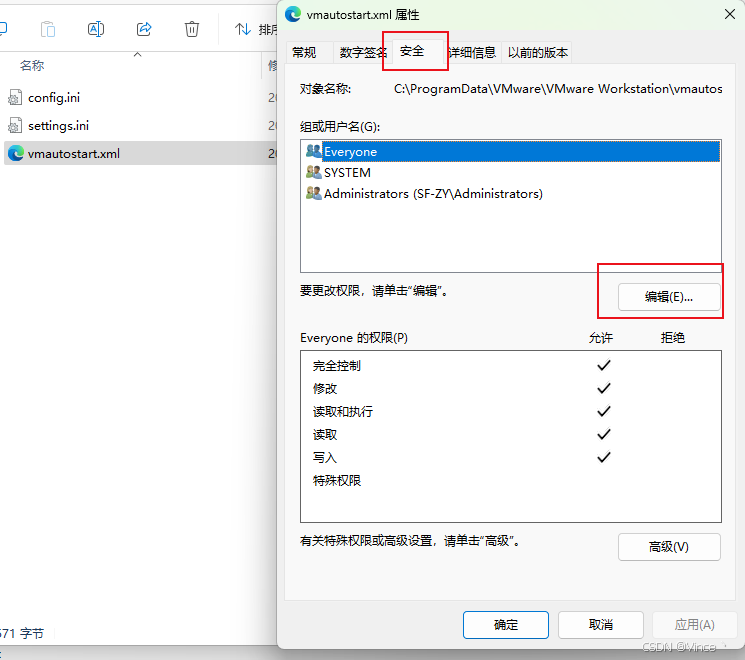745x660 pixels.
Task: Close the vmautostart.xml properties dialog
Action: (x=730, y=14)
